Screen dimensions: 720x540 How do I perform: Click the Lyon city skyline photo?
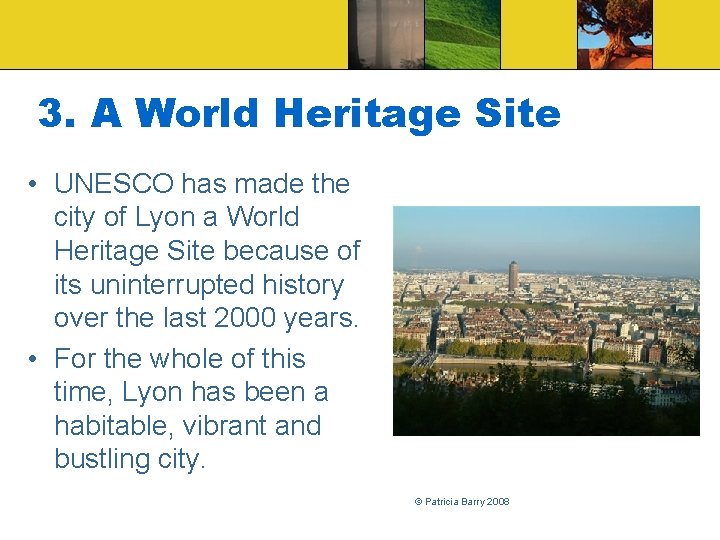pos(546,321)
